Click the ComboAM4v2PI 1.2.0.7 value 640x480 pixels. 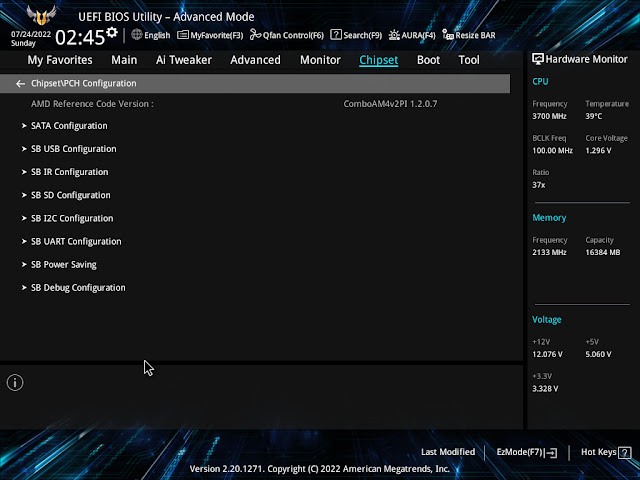[390, 104]
